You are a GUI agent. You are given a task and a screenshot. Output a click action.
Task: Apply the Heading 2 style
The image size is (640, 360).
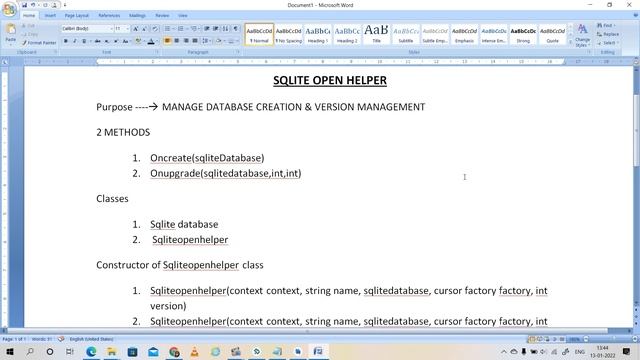(347, 34)
